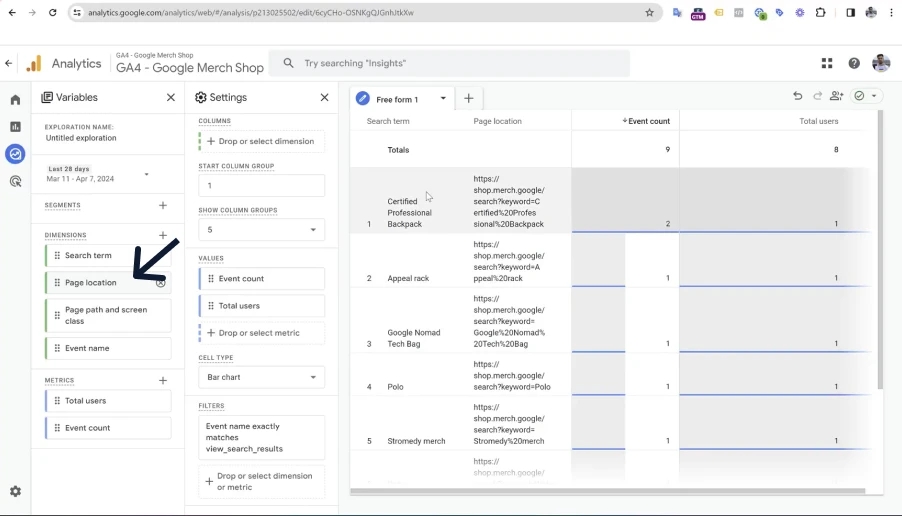Click Search term column header

[x=388, y=121]
